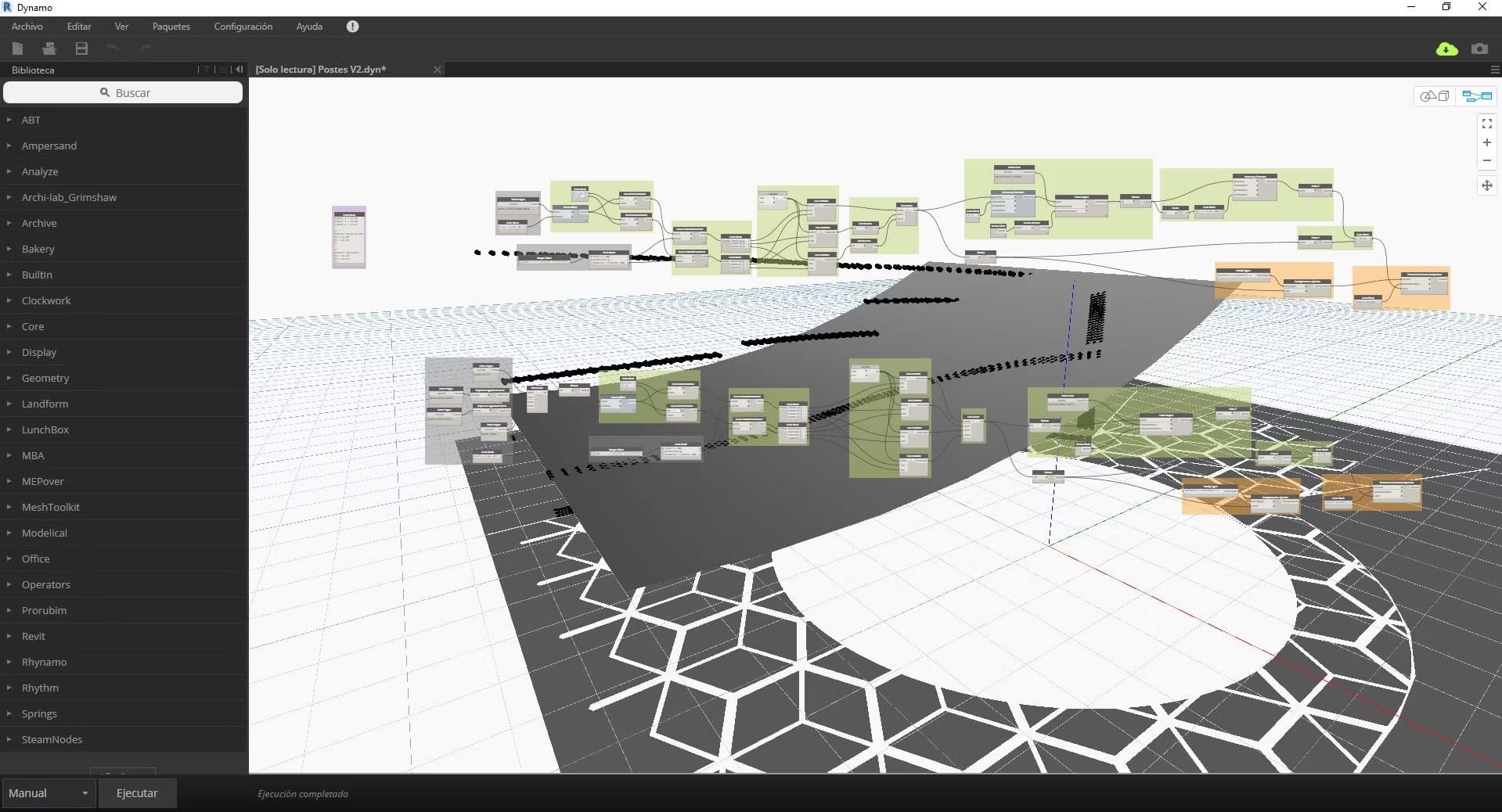The width and height of the screenshot is (1502, 812).
Task: Click the New file icon in toolbar
Action: click(x=17, y=49)
